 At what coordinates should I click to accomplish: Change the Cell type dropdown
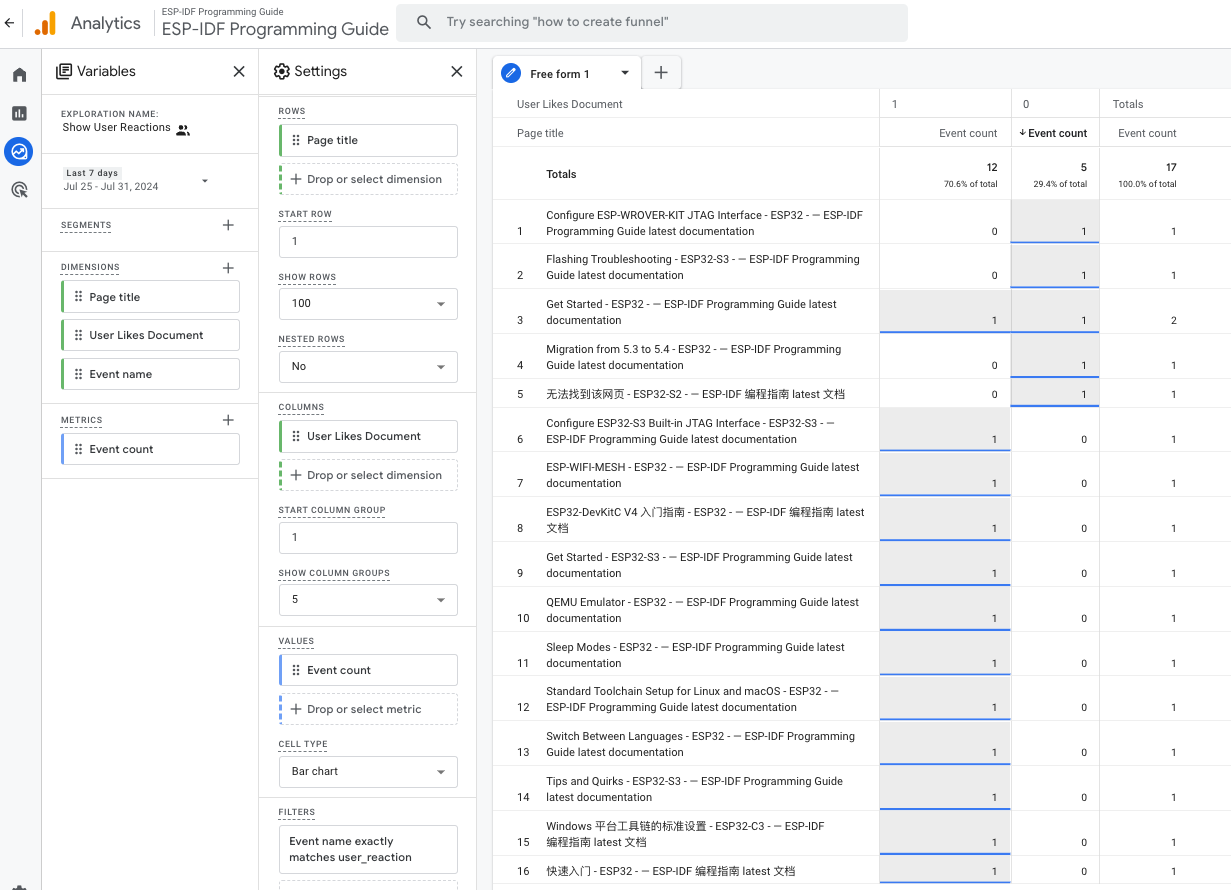368,771
